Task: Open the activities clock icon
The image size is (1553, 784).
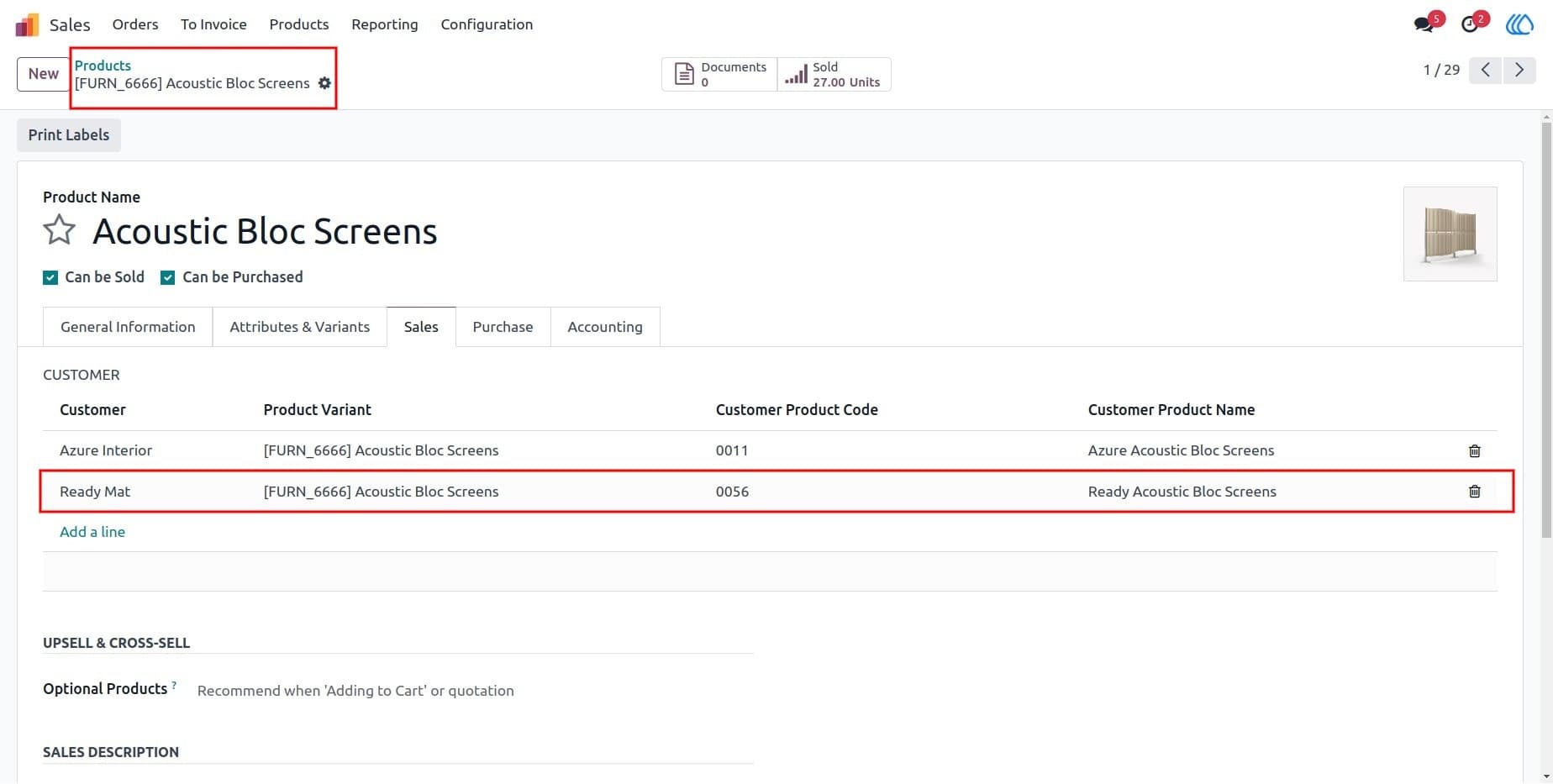Action: coord(1469,24)
